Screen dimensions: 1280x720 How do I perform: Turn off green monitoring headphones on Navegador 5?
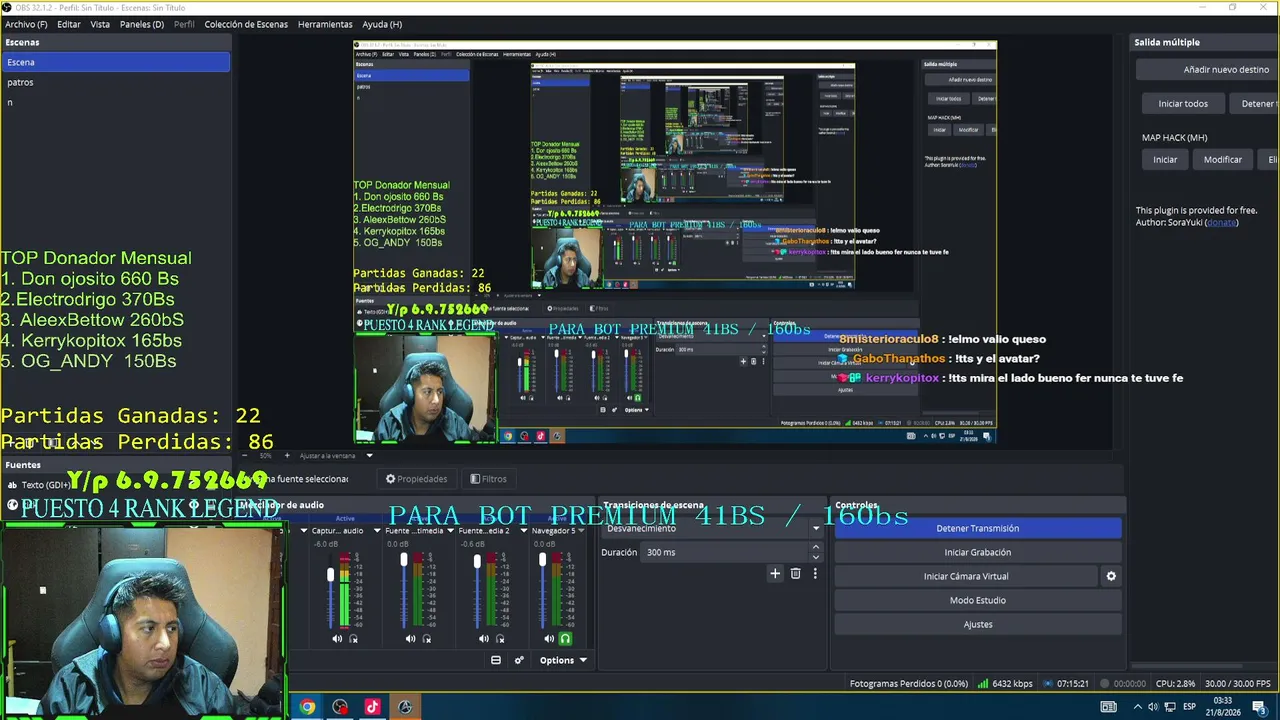(x=565, y=639)
